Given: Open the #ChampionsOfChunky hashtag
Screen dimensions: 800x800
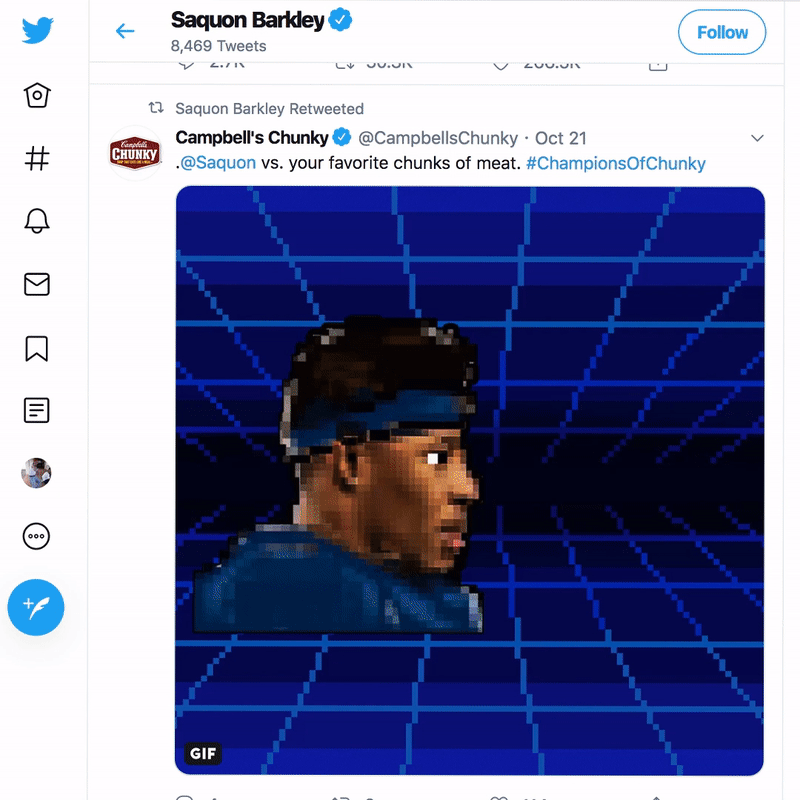Looking at the screenshot, I should coord(616,163).
